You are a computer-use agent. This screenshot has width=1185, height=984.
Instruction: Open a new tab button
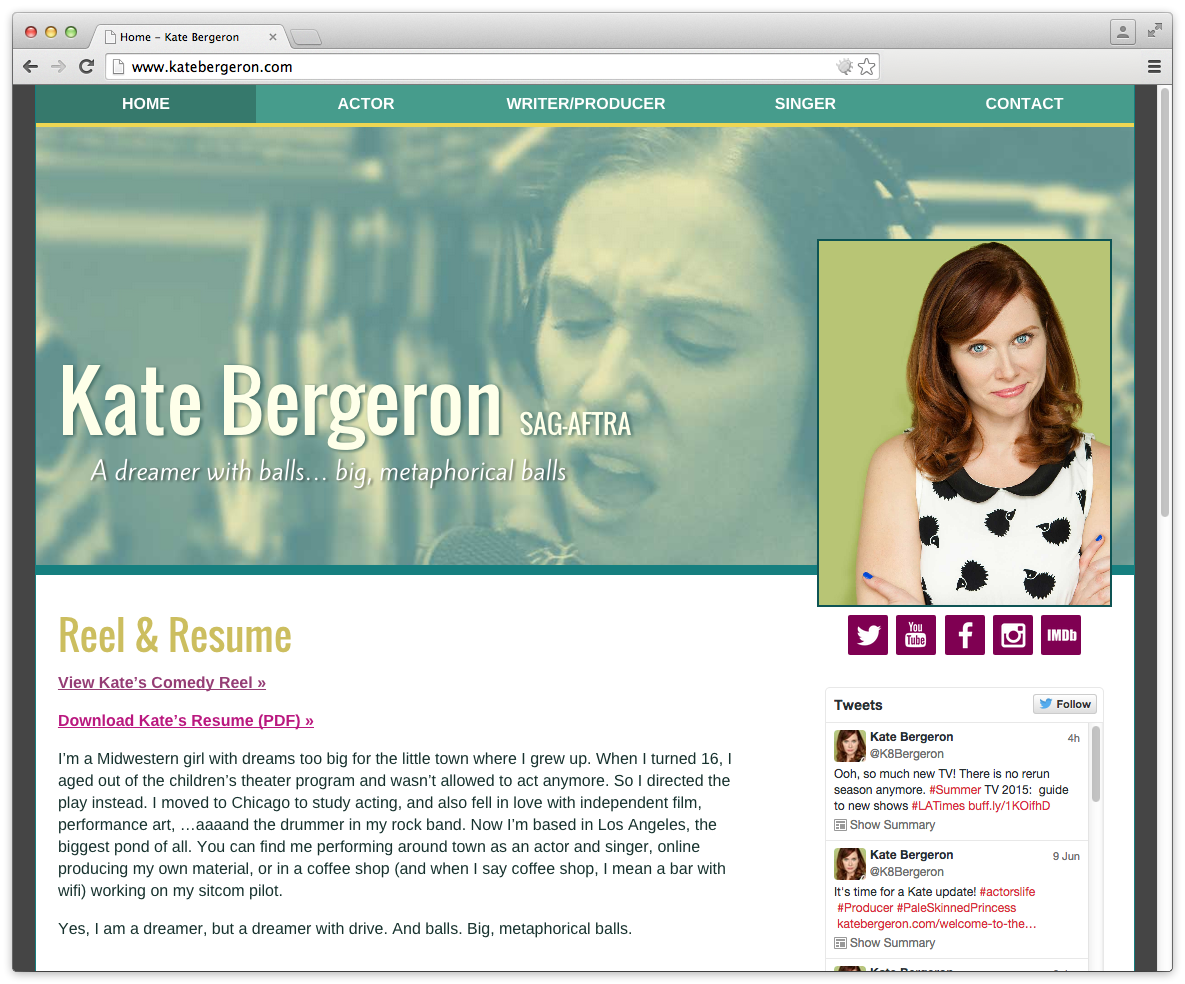[x=306, y=37]
